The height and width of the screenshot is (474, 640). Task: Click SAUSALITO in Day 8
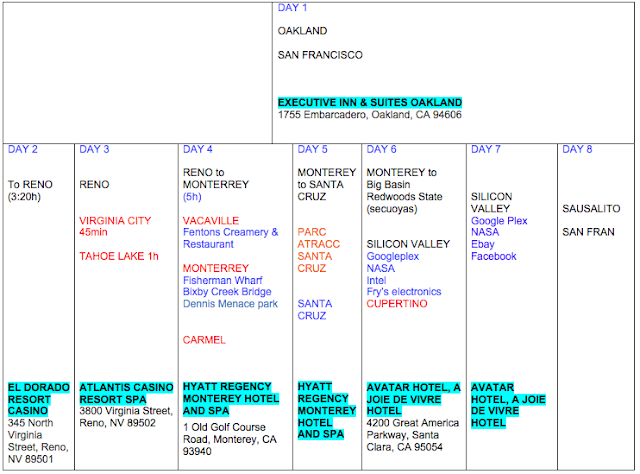click(x=591, y=209)
